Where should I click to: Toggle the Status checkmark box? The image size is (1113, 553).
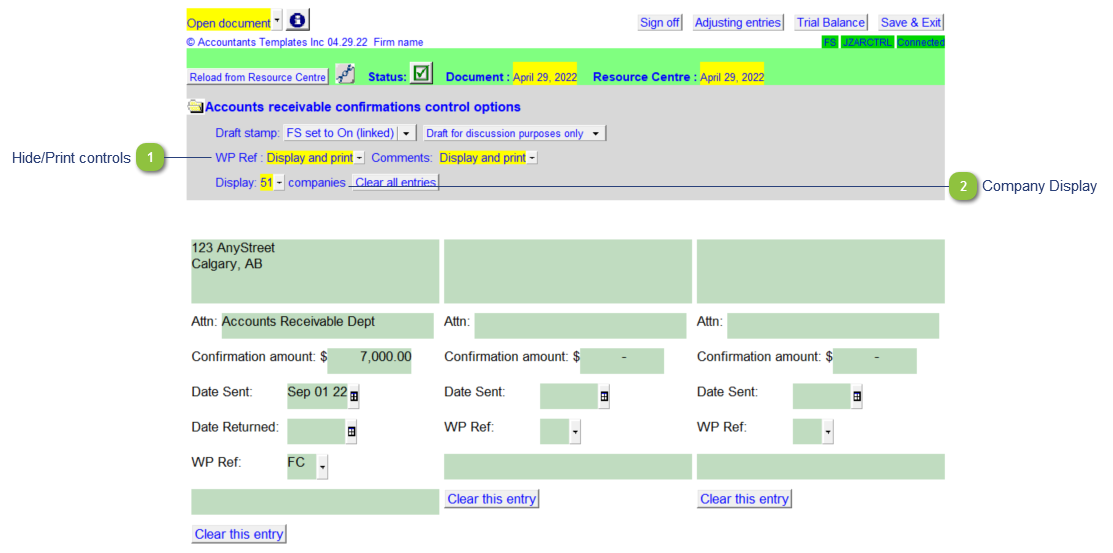click(421, 75)
